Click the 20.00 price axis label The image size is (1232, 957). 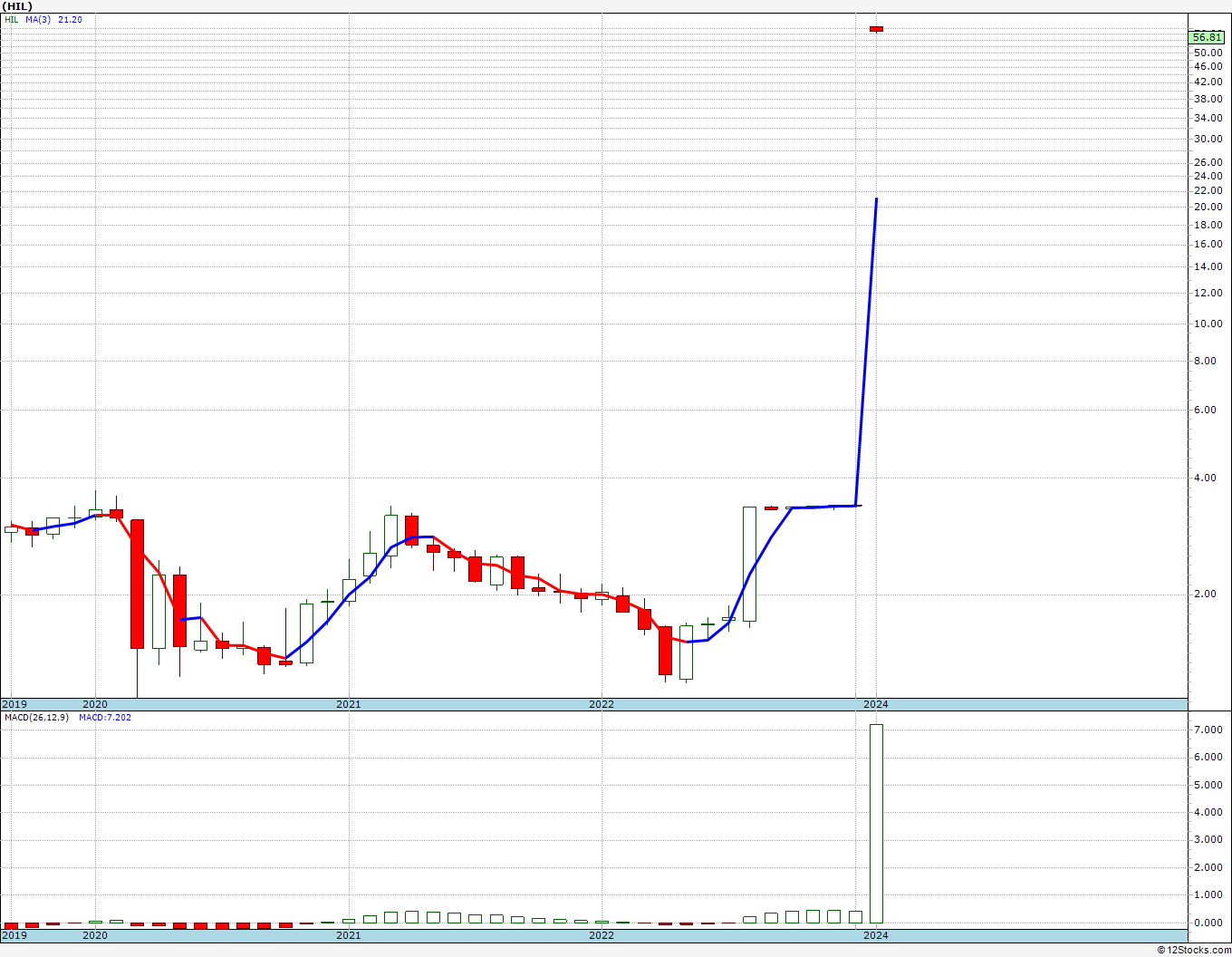tap(1208, 208)
